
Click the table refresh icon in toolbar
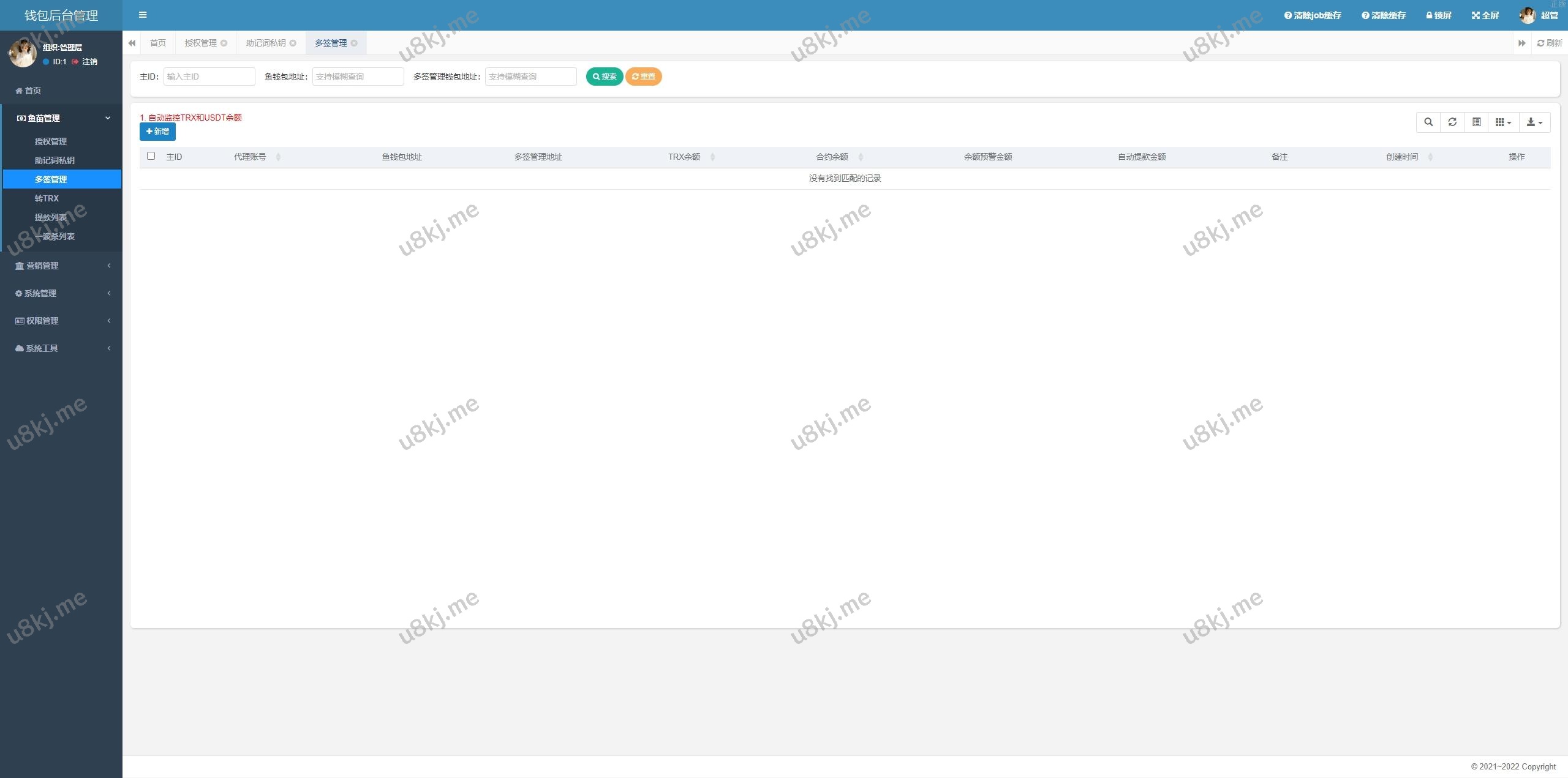pos(1452,122)
